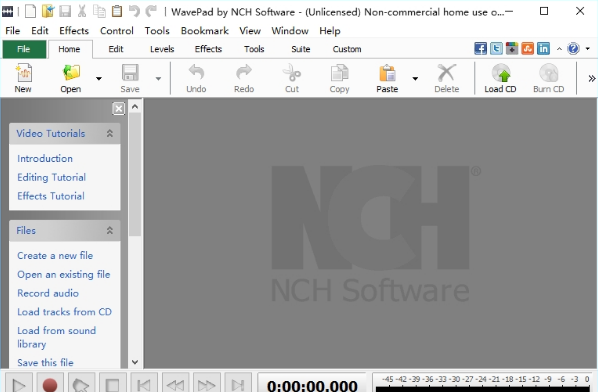Open the Effects Tutorial link

tap(51, 196)
